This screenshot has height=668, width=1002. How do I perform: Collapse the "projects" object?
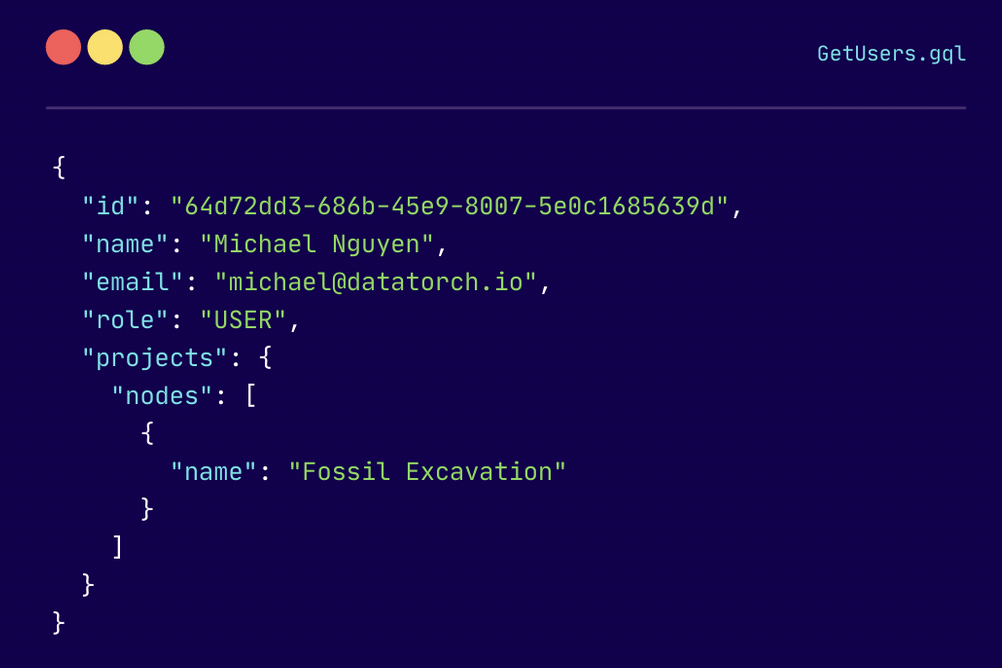(155, 358)
